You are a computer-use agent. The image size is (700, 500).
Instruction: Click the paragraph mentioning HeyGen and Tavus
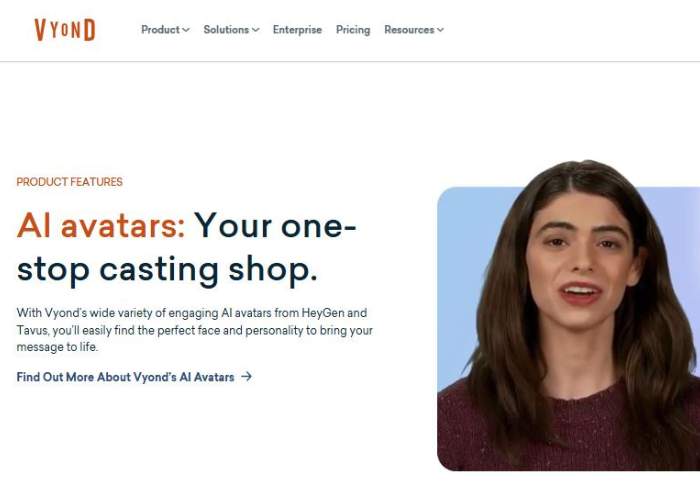(195, 330)
